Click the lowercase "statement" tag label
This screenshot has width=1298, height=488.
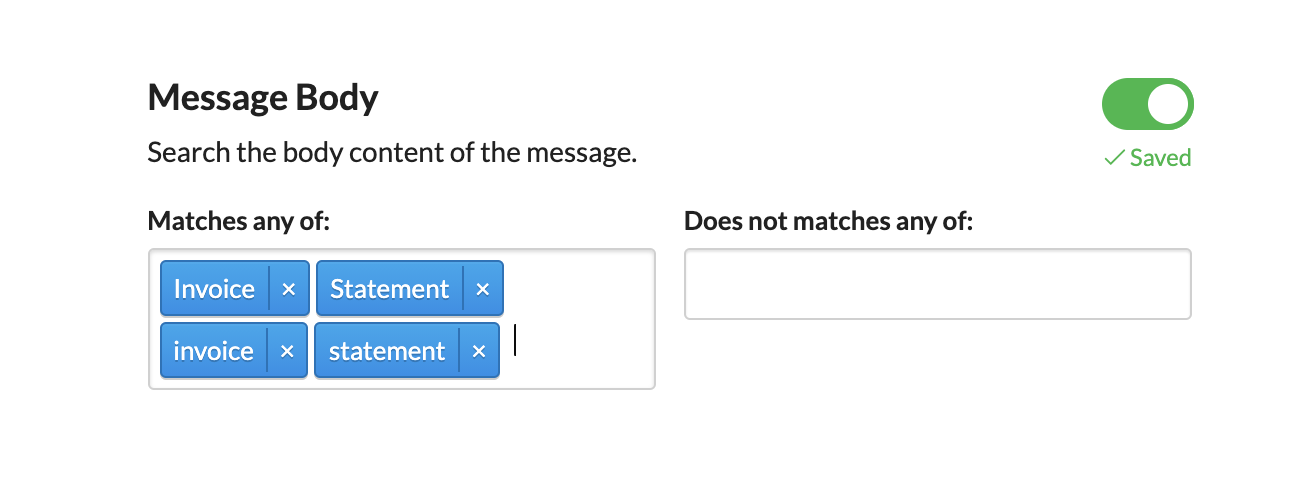387,351
